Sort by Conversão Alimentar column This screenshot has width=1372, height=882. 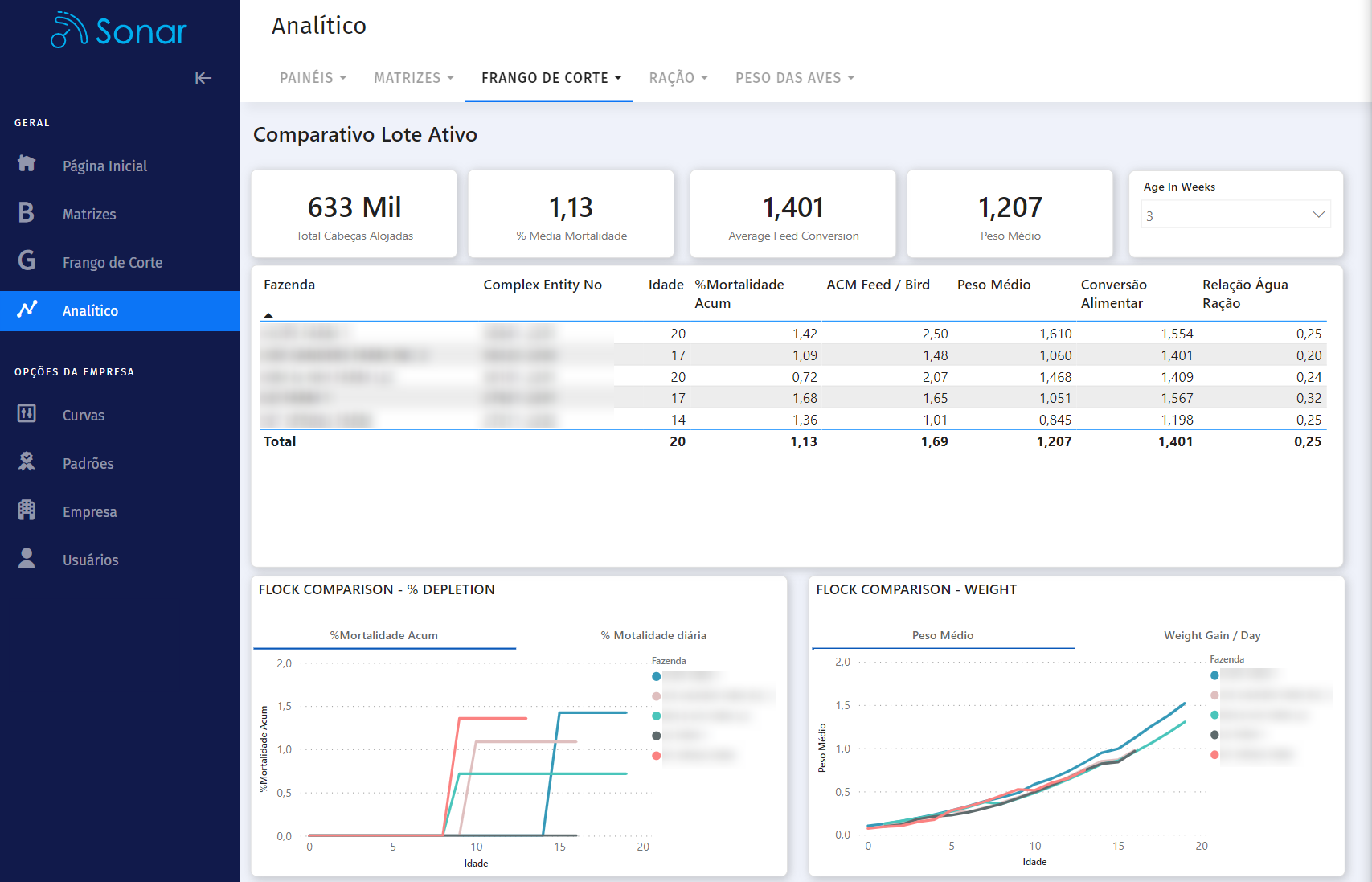click(1114, 293)
